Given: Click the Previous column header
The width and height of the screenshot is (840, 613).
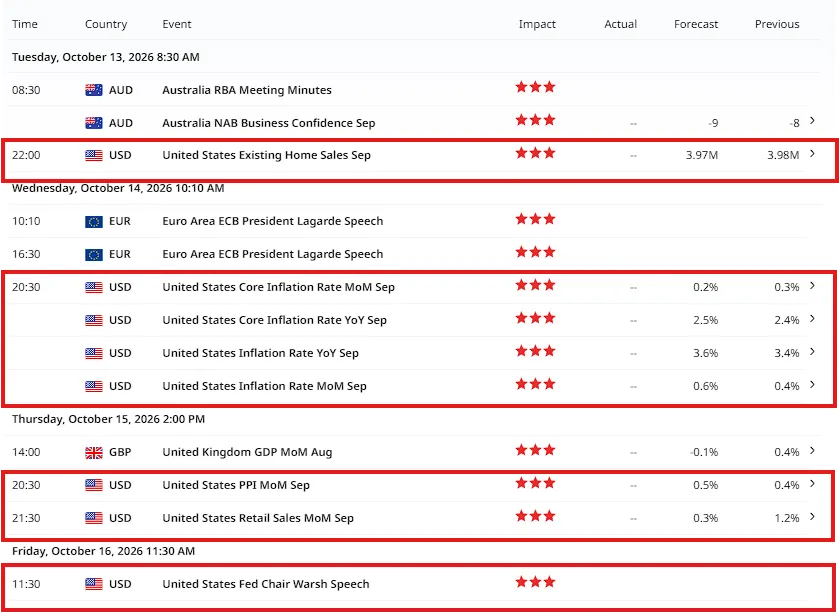Looking at the screenshot, I should point(777,24).
